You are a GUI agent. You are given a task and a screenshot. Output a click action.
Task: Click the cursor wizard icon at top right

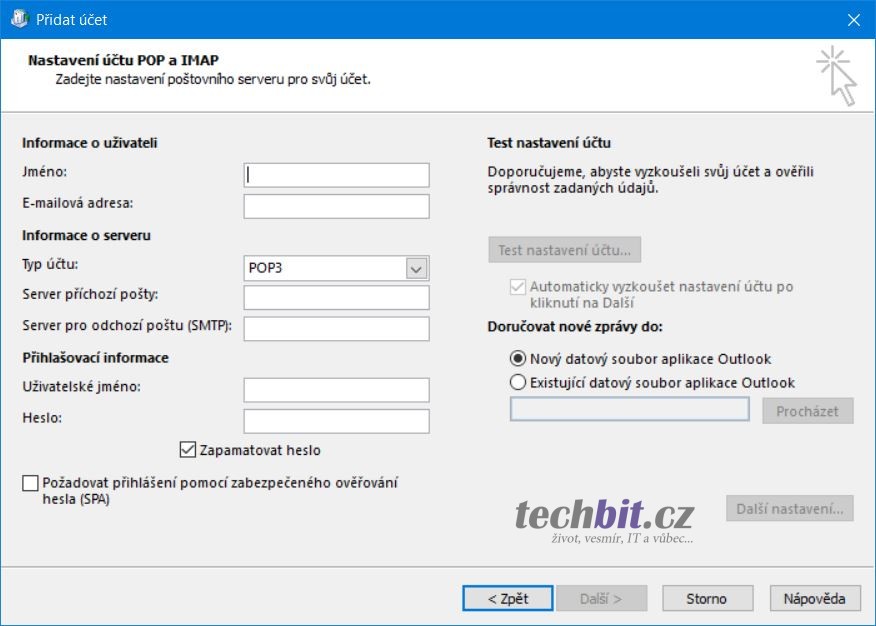(x=836, y=76)
